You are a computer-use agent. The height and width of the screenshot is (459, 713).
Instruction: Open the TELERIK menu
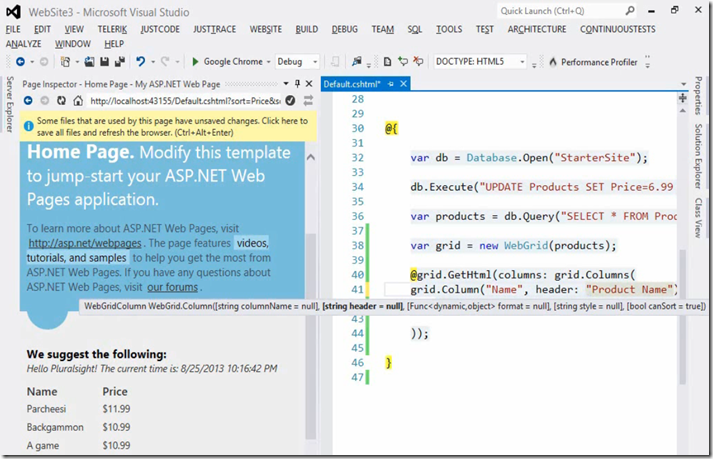pos(112,30)
